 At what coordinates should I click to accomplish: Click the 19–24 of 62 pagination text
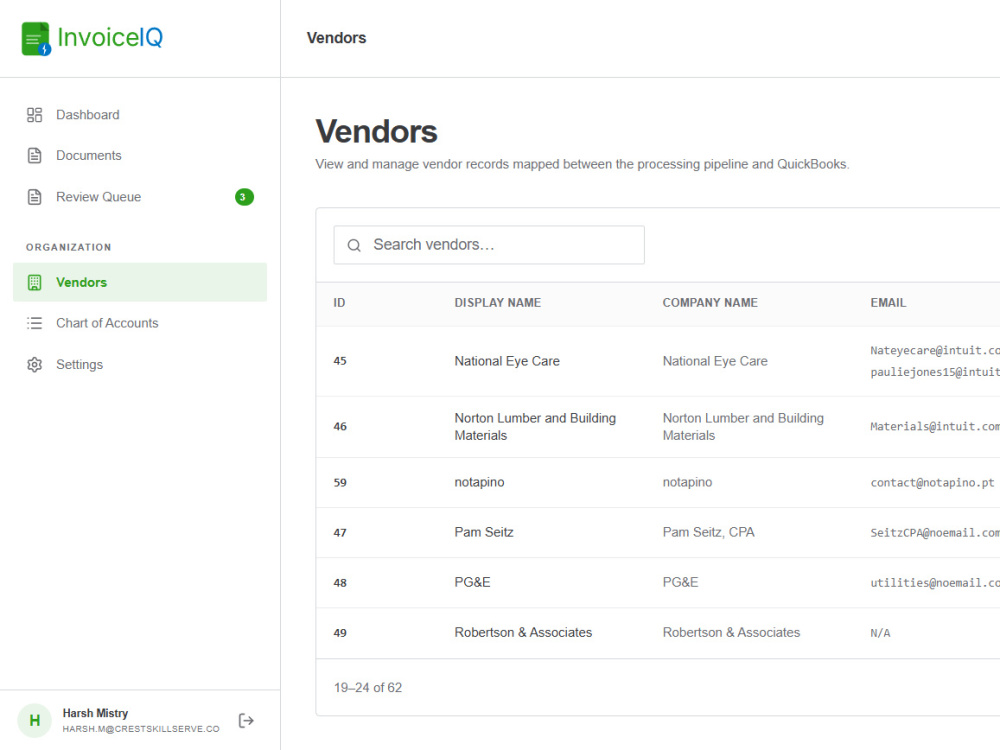[367, 688]
